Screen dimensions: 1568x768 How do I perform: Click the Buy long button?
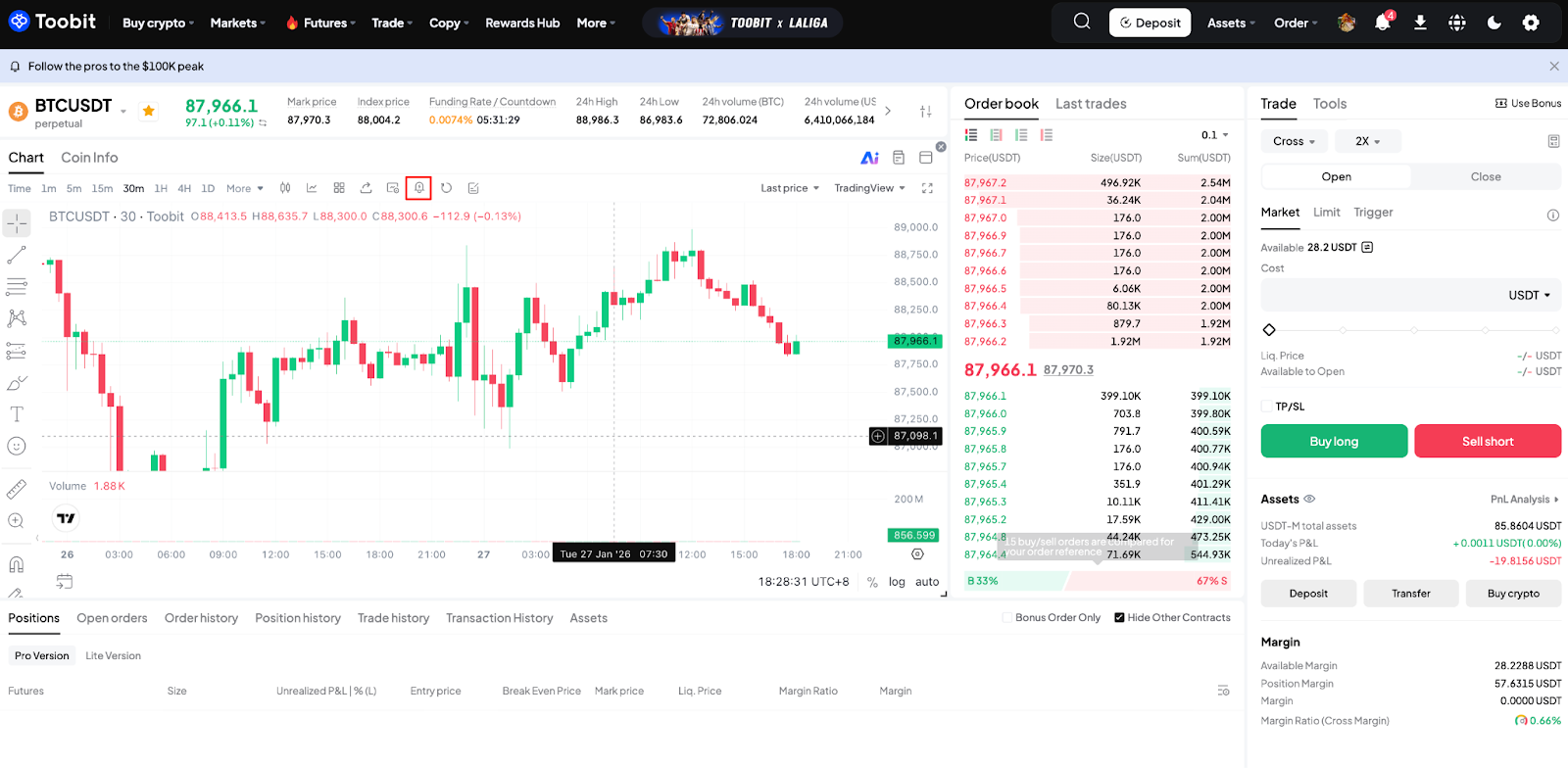pyautogui.click(x=1334, y=441)
